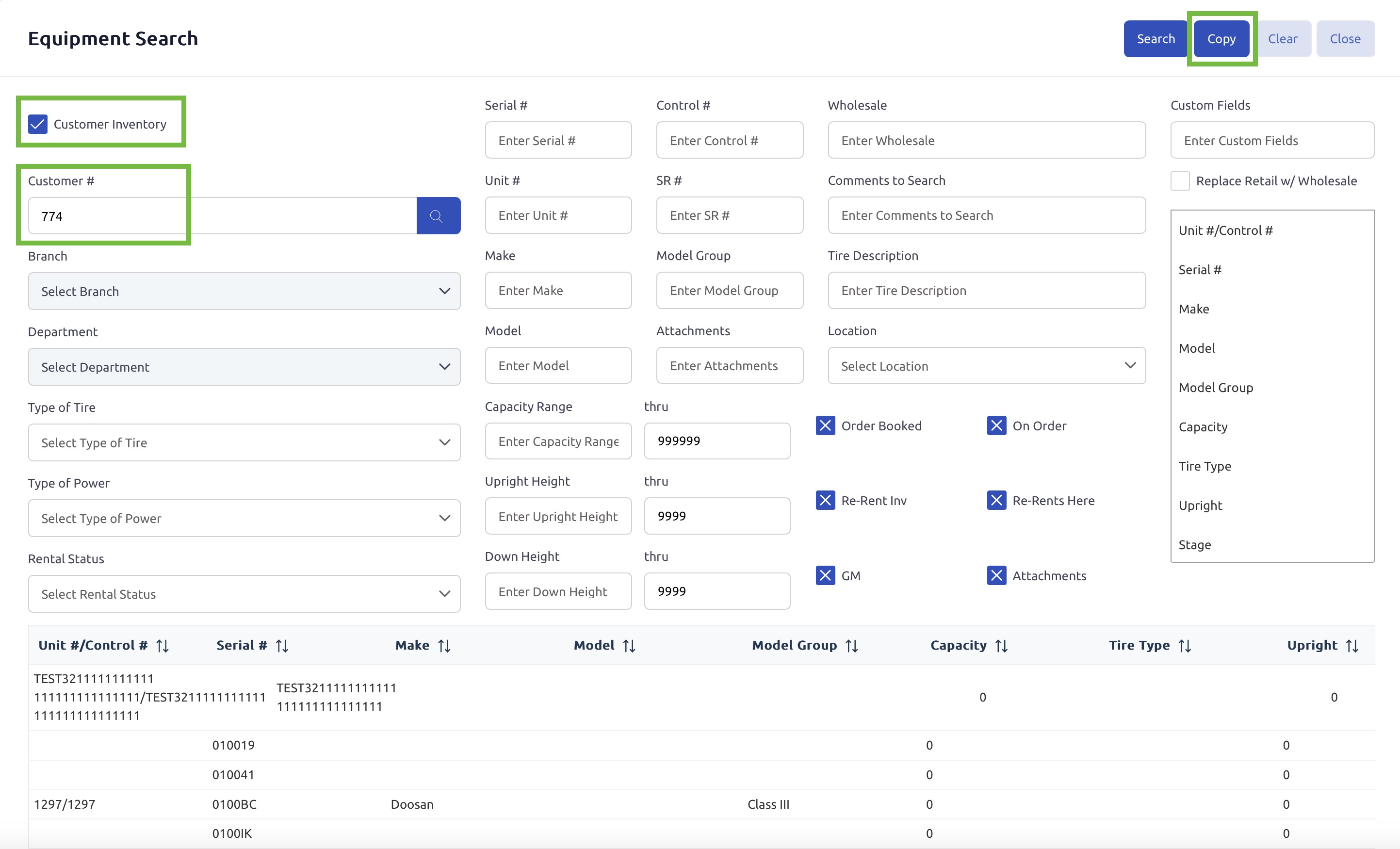Click the Copy button
The image size is (1400, 849).
[1221, 39]
